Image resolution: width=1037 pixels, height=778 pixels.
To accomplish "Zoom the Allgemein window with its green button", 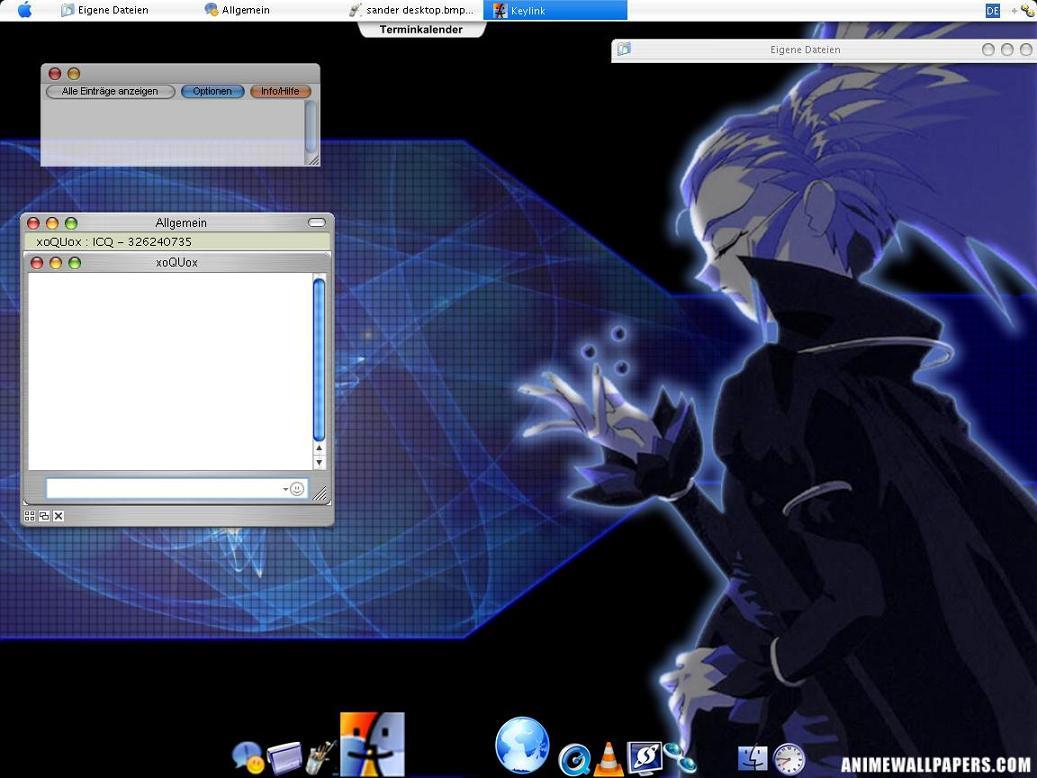I will point(71,224).
